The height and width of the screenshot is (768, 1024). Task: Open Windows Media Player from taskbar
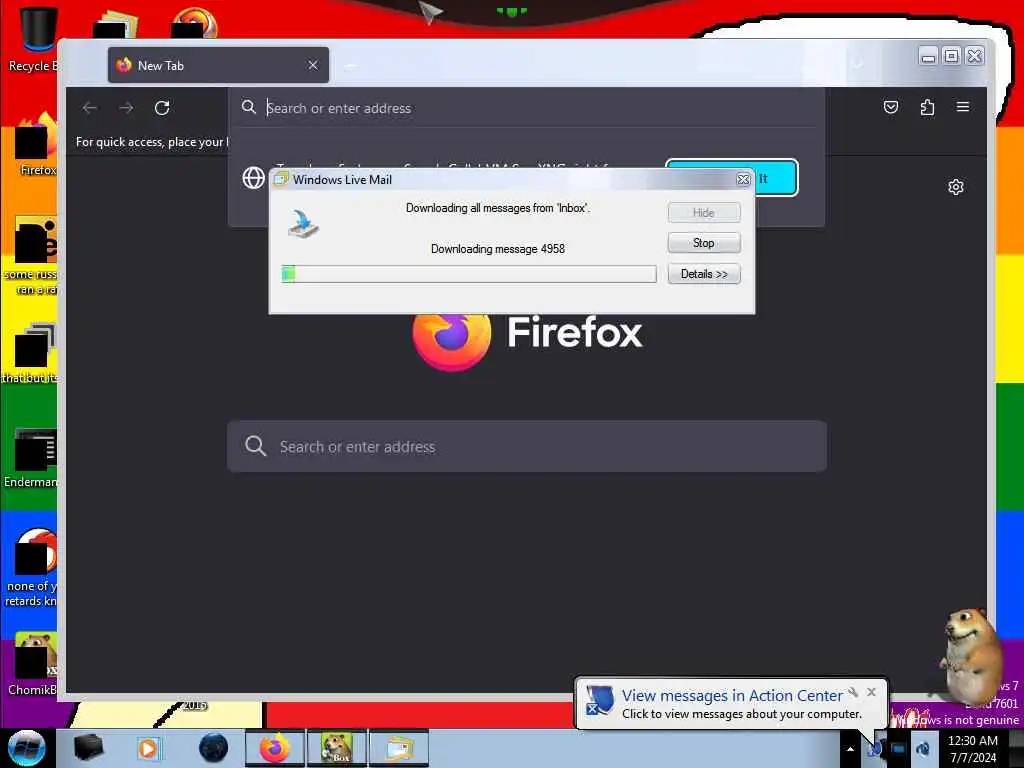tap(149, 748)
